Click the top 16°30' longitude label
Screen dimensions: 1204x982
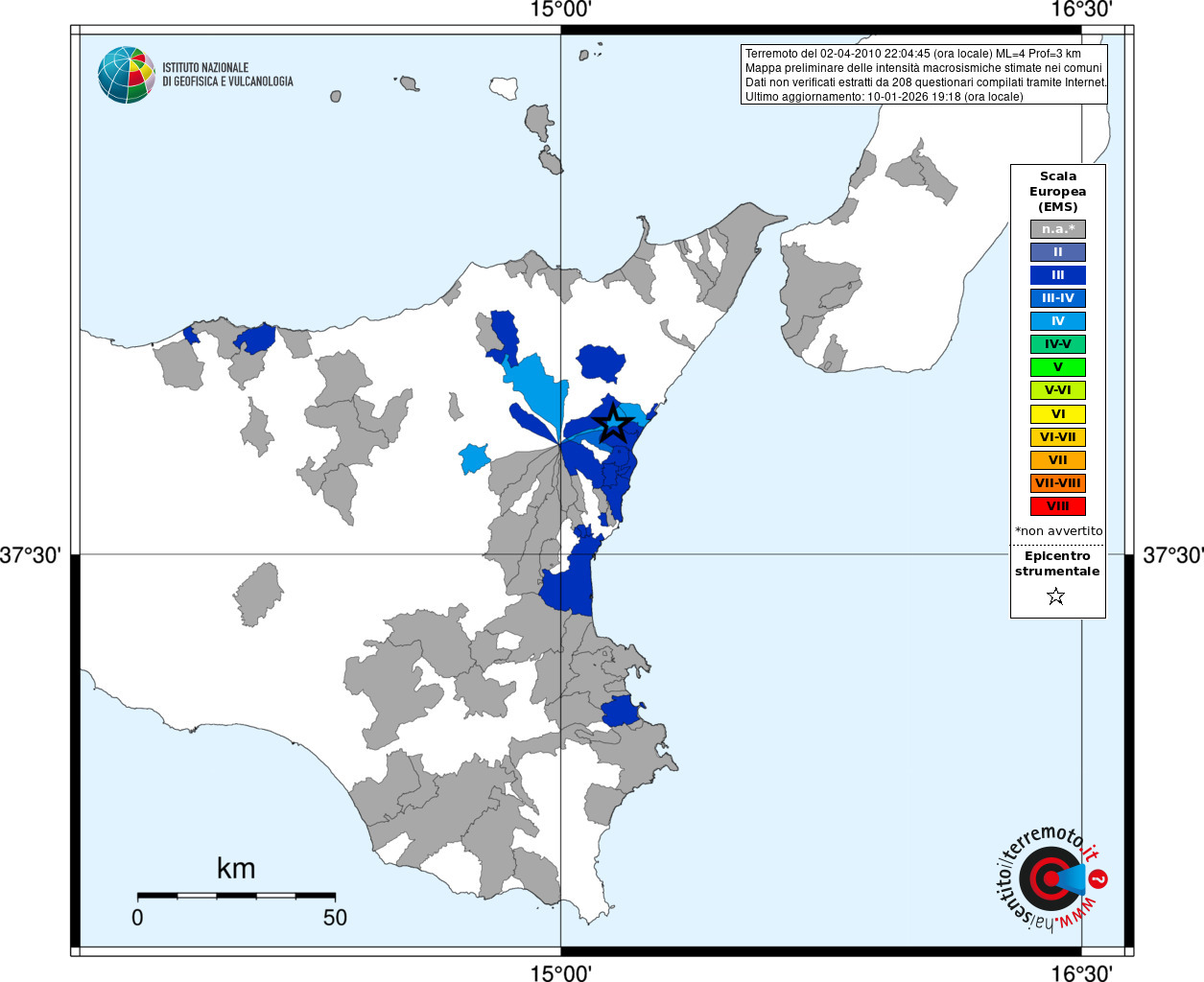tap(1082, 10)
